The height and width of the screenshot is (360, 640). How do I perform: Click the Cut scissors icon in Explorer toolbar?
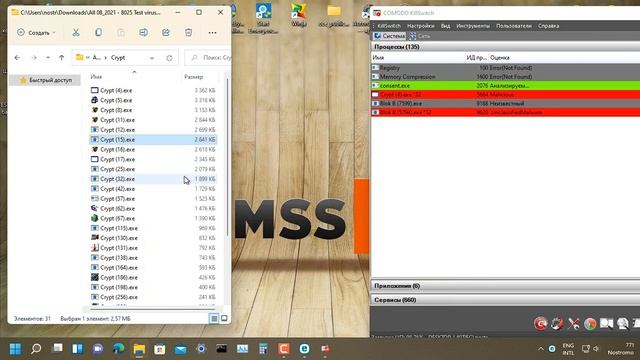(x=76, y=32)
